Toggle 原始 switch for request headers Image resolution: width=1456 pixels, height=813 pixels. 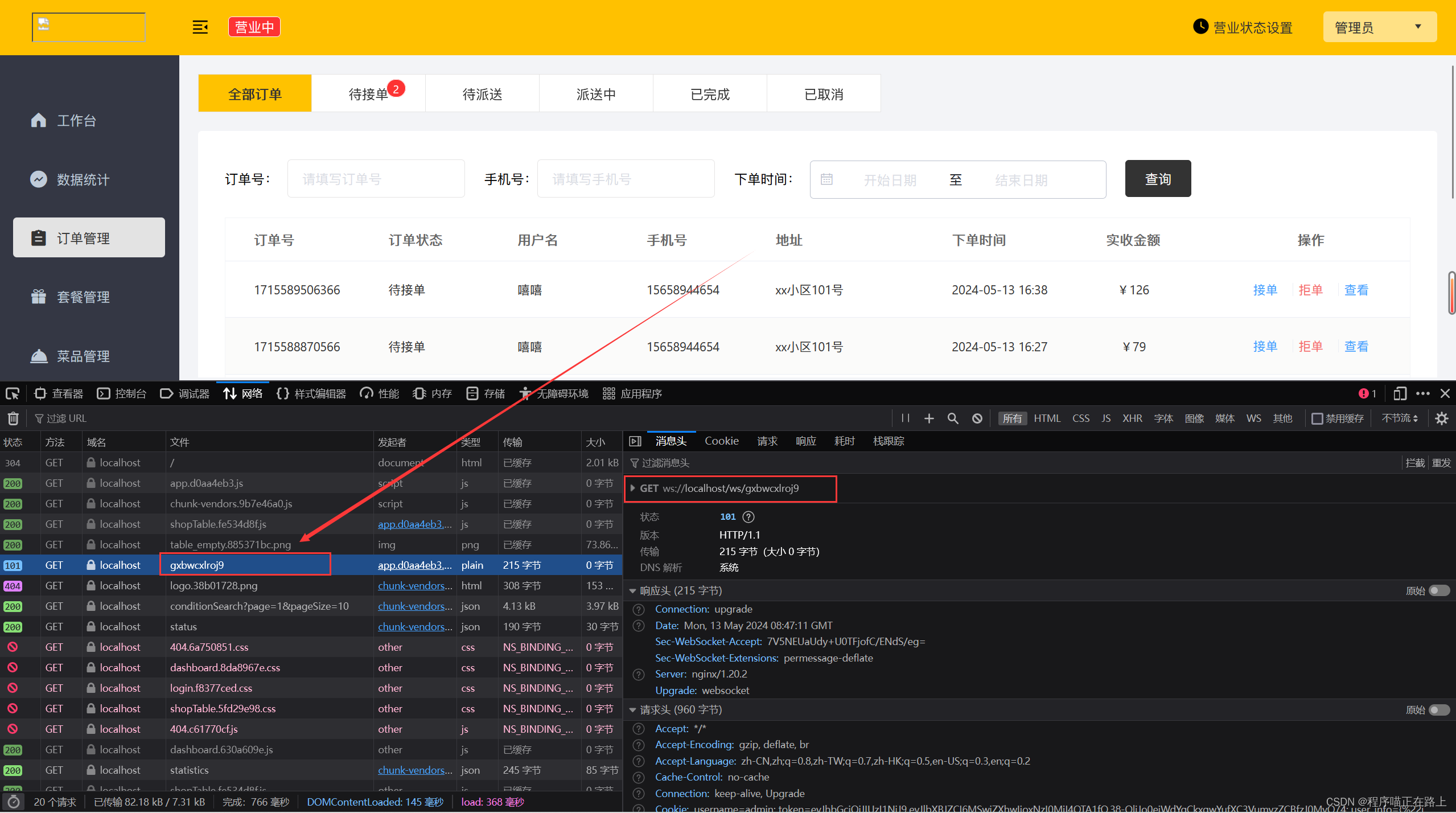(x=1439, y=709)
